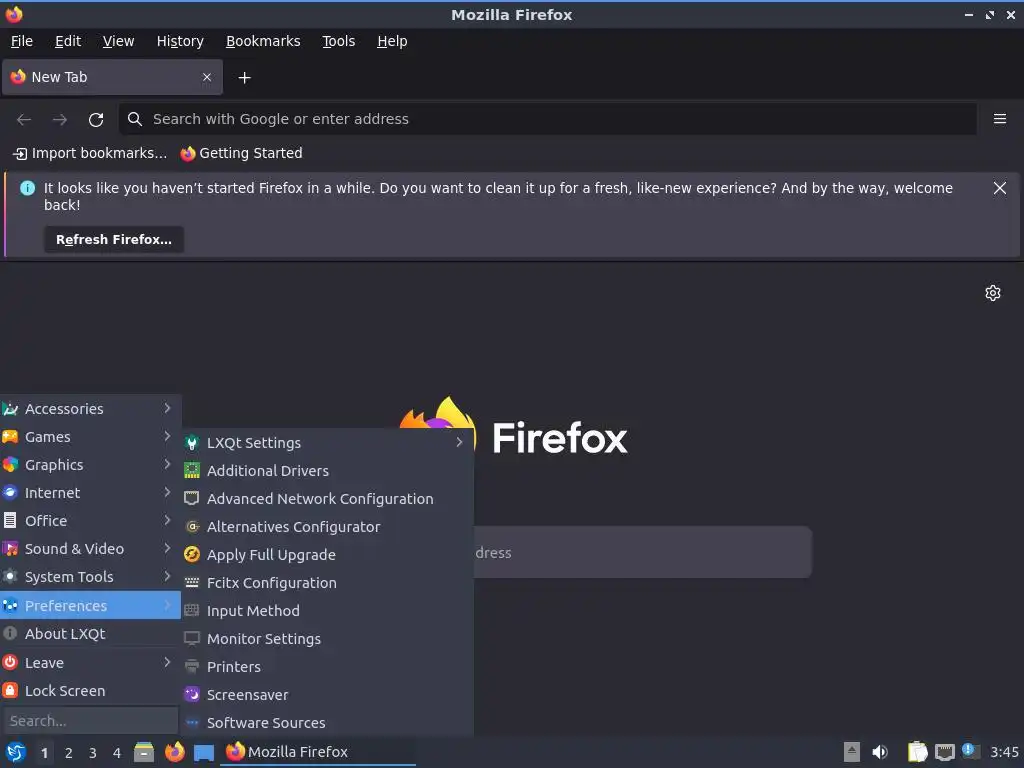Click the Graphics category icon

[x=10, y=465]
